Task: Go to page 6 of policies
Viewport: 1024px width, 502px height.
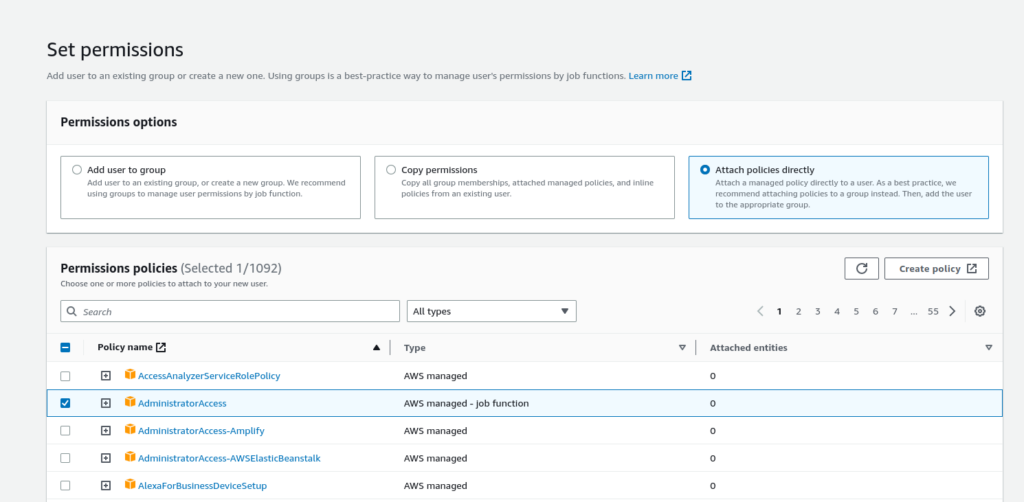Action: pos(875,312)
